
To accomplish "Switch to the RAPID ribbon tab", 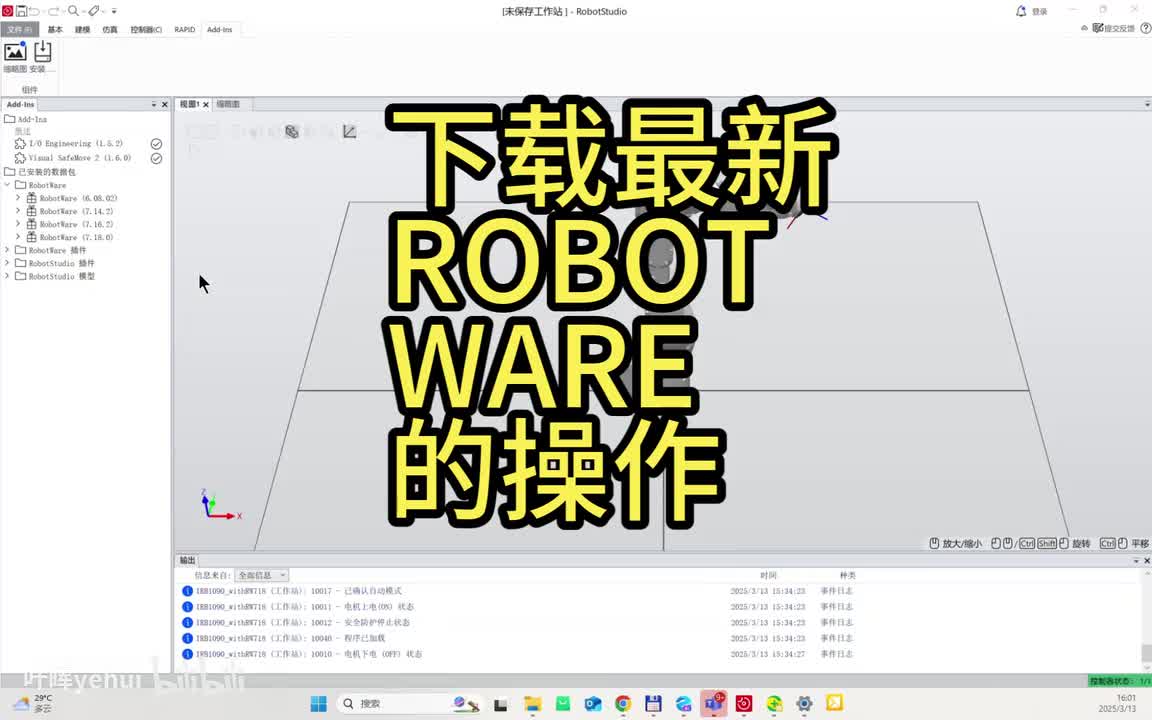I will 184,29.
